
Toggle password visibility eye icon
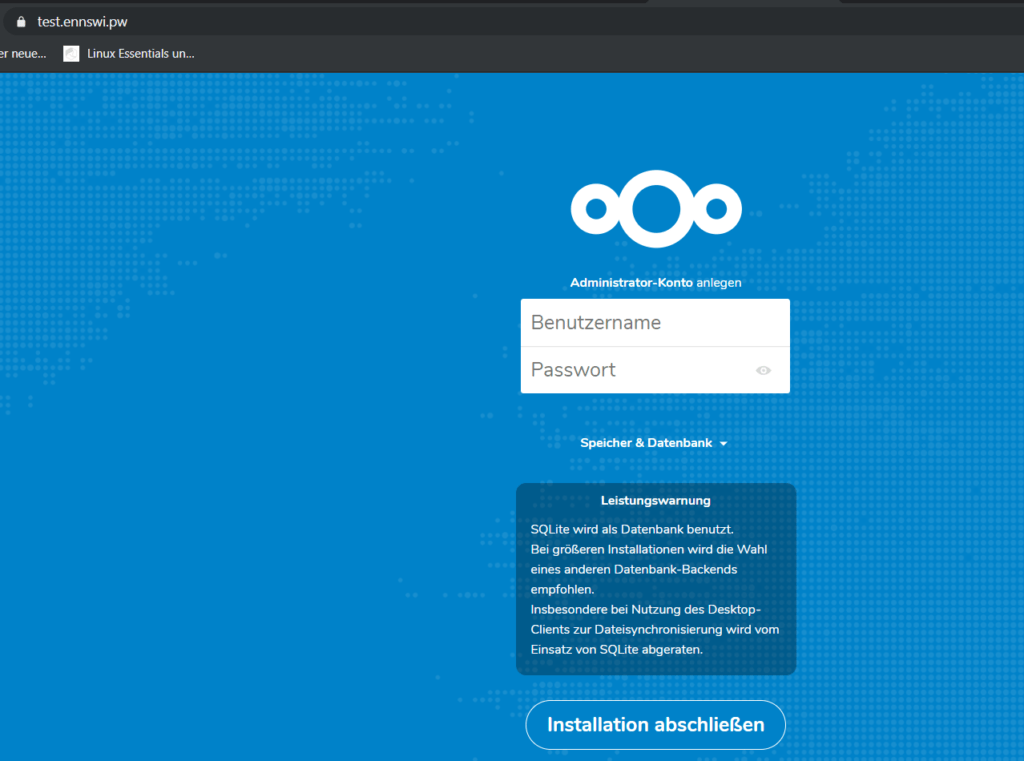[763, 370]
